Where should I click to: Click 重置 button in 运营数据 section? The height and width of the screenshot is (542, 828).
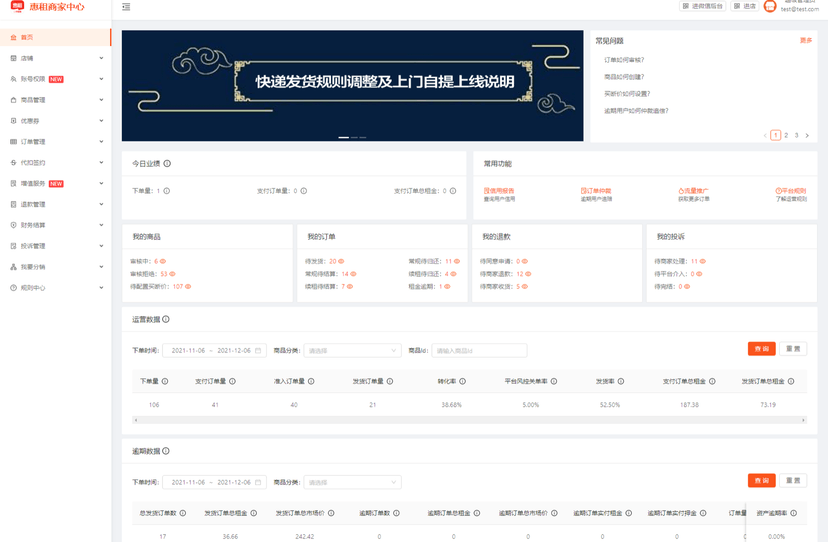[x=793, y=349]
